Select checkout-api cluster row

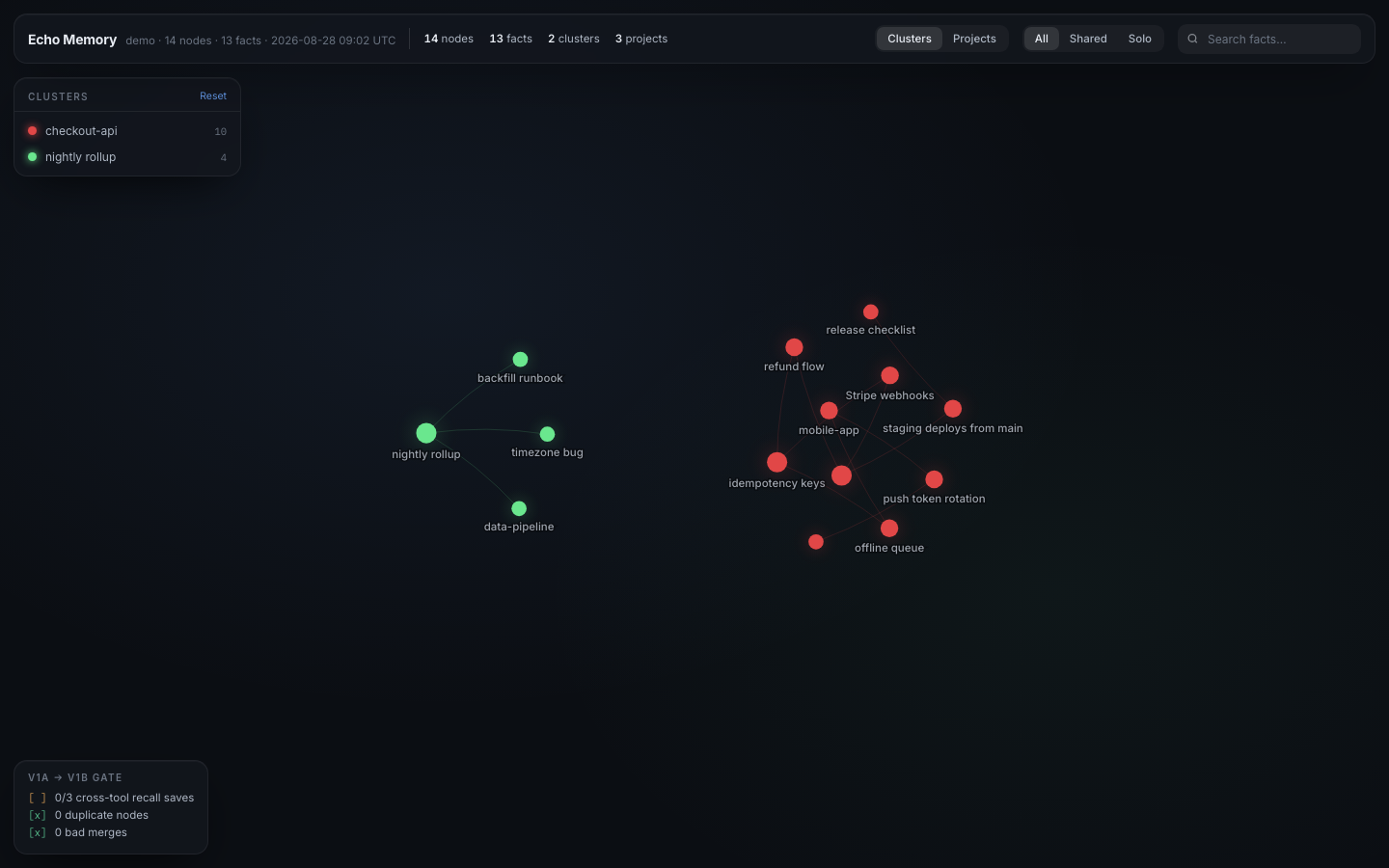pos(127,131)
